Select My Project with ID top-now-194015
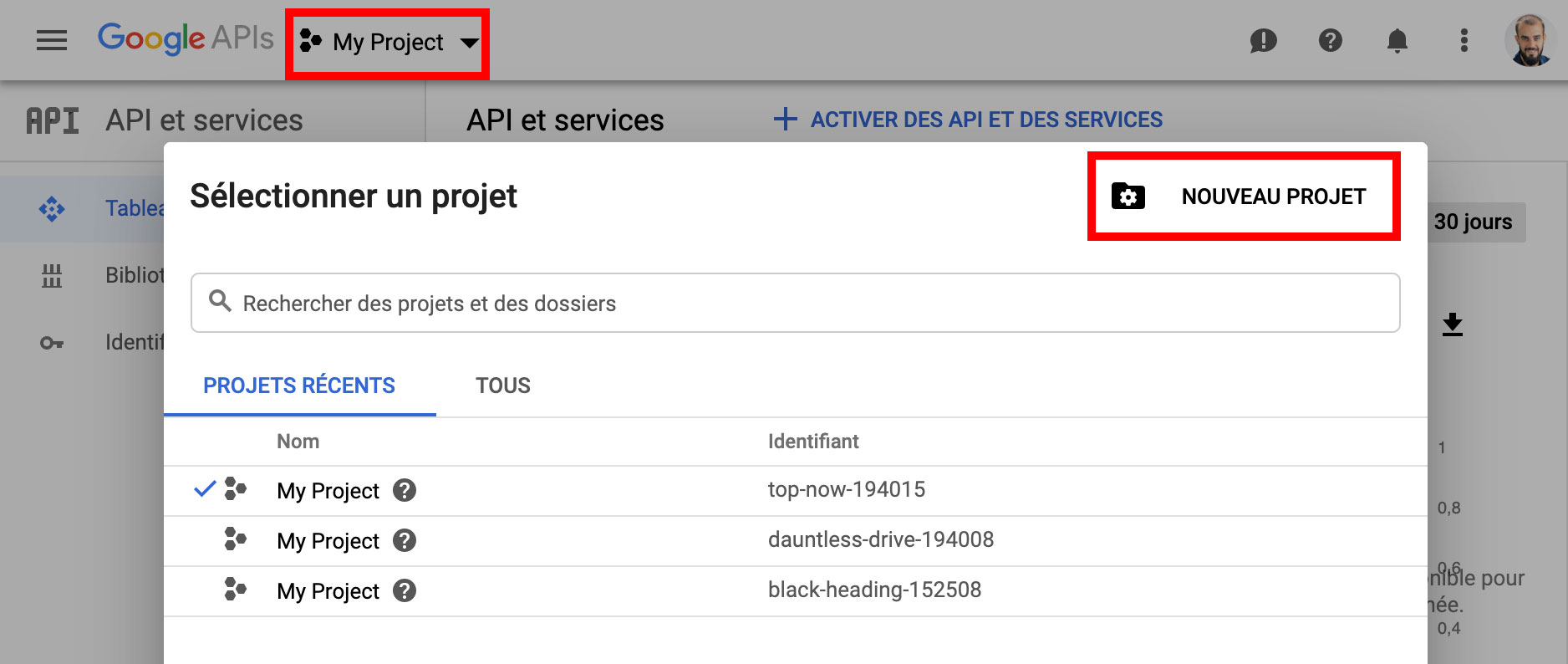The image size is (1568, 664). pyautogui.click(x=795, y=491)
